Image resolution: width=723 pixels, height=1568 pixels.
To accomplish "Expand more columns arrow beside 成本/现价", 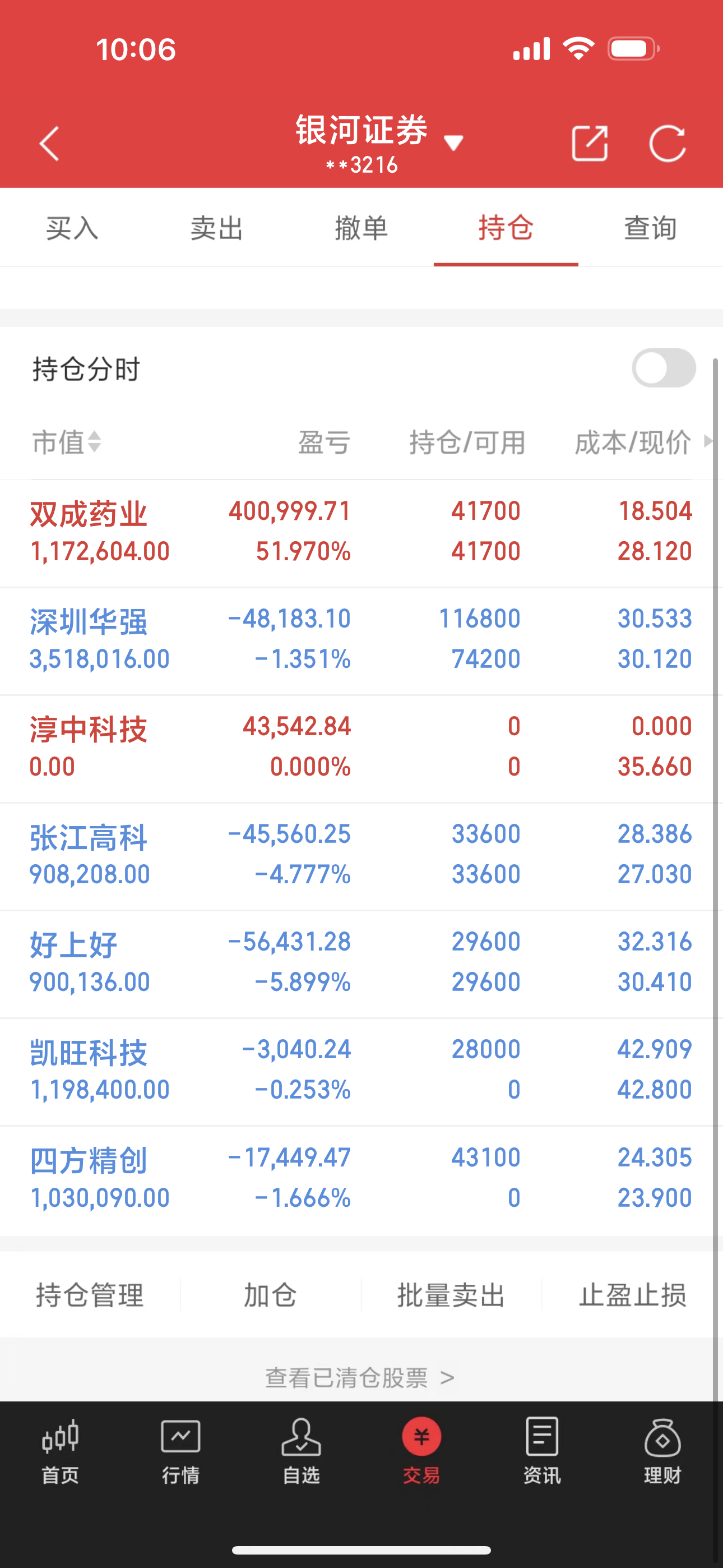I will tap(708, 441).
